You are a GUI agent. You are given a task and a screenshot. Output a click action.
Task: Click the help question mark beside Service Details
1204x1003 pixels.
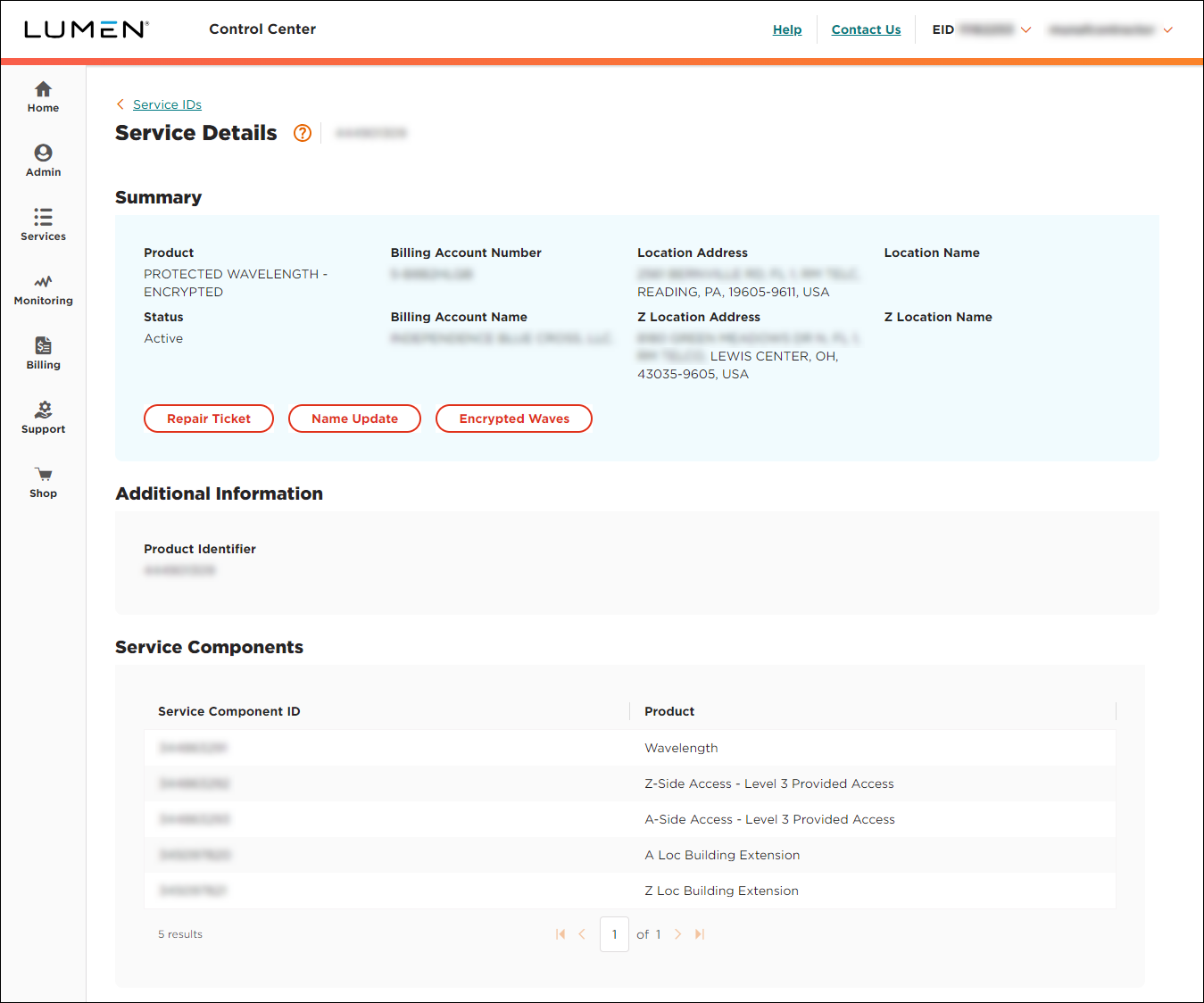302,133
